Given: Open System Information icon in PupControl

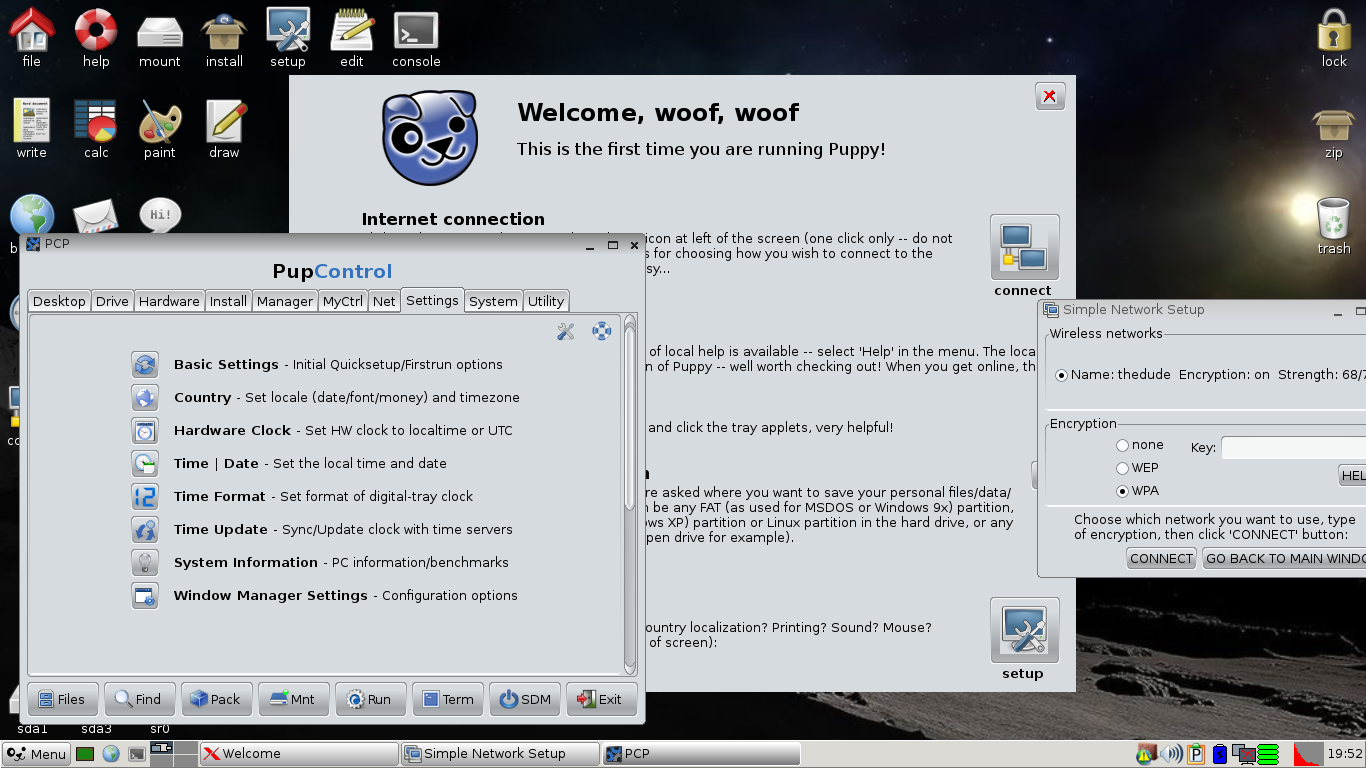Looking at the screenshot, I should coord(145,563).
